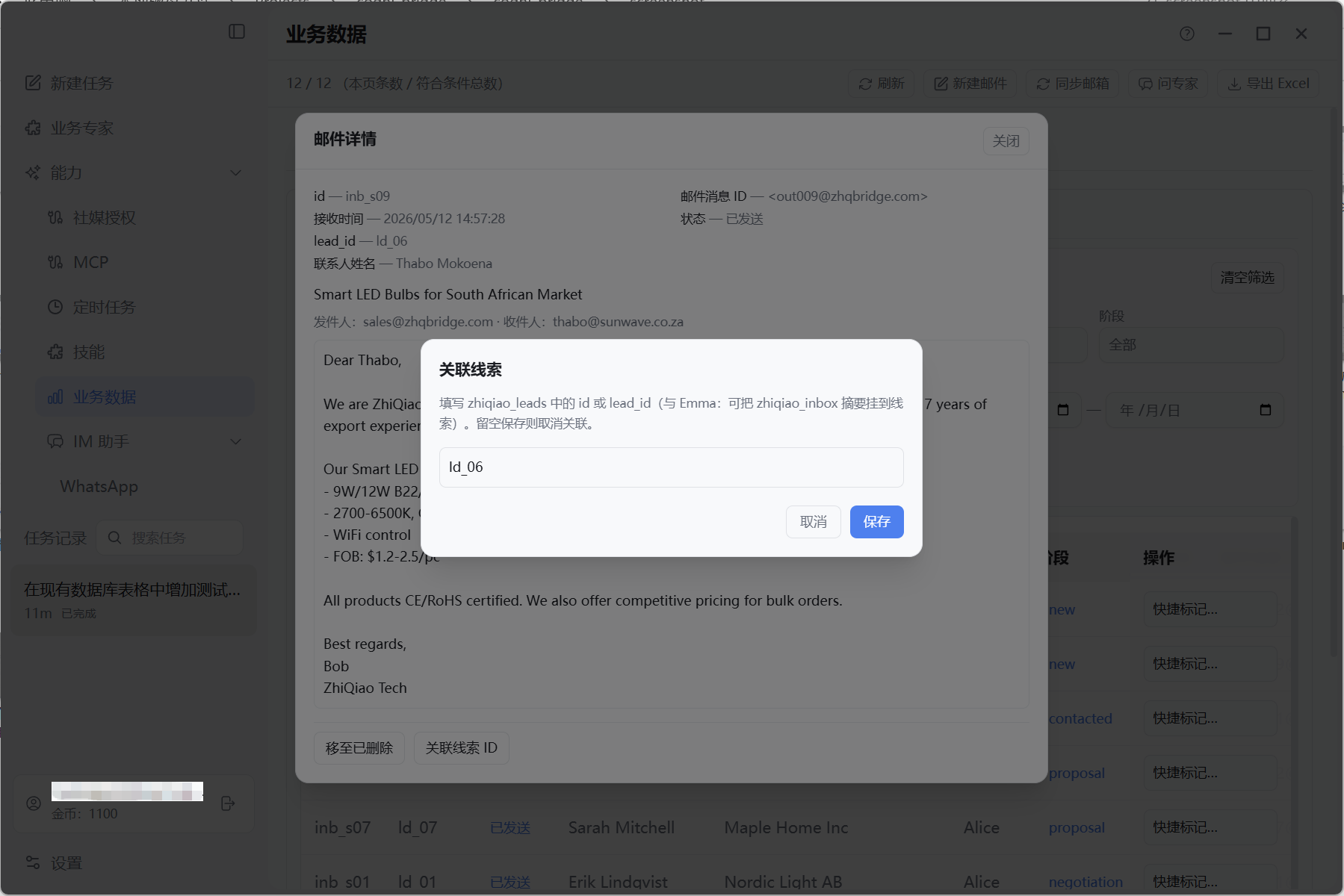Screen dimensions: 1344x896
Task: Click the 定时任务 clock icon
Action: (55, 307)
